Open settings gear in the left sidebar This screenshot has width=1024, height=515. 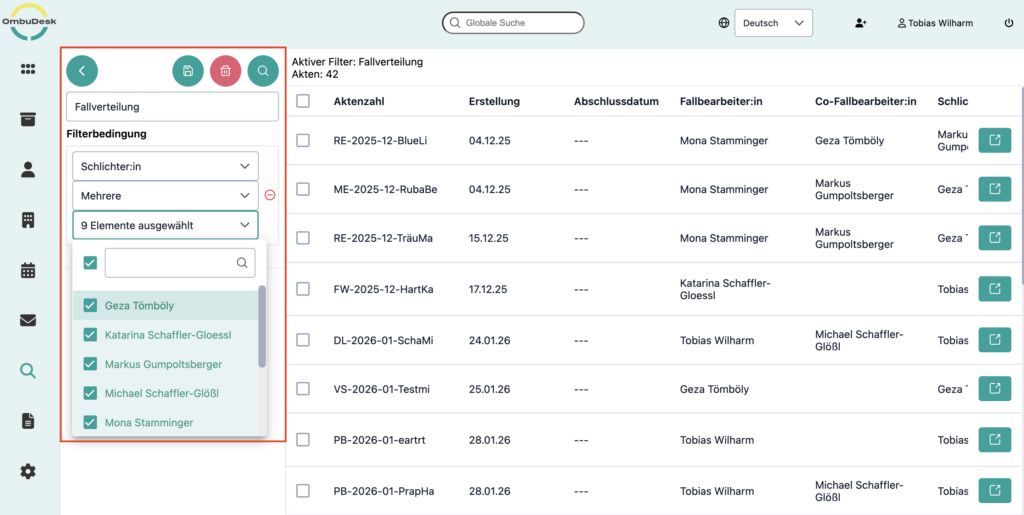[x=28, y=471]
